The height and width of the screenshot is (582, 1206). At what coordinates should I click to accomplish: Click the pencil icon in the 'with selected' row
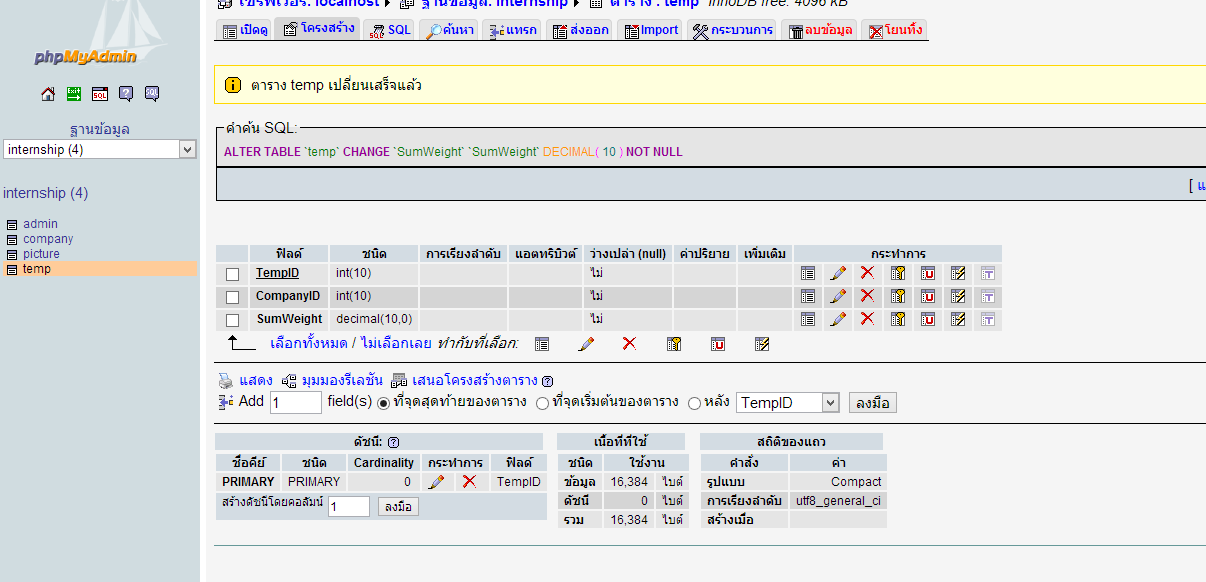pyautogui.click(x=586, y=344)
